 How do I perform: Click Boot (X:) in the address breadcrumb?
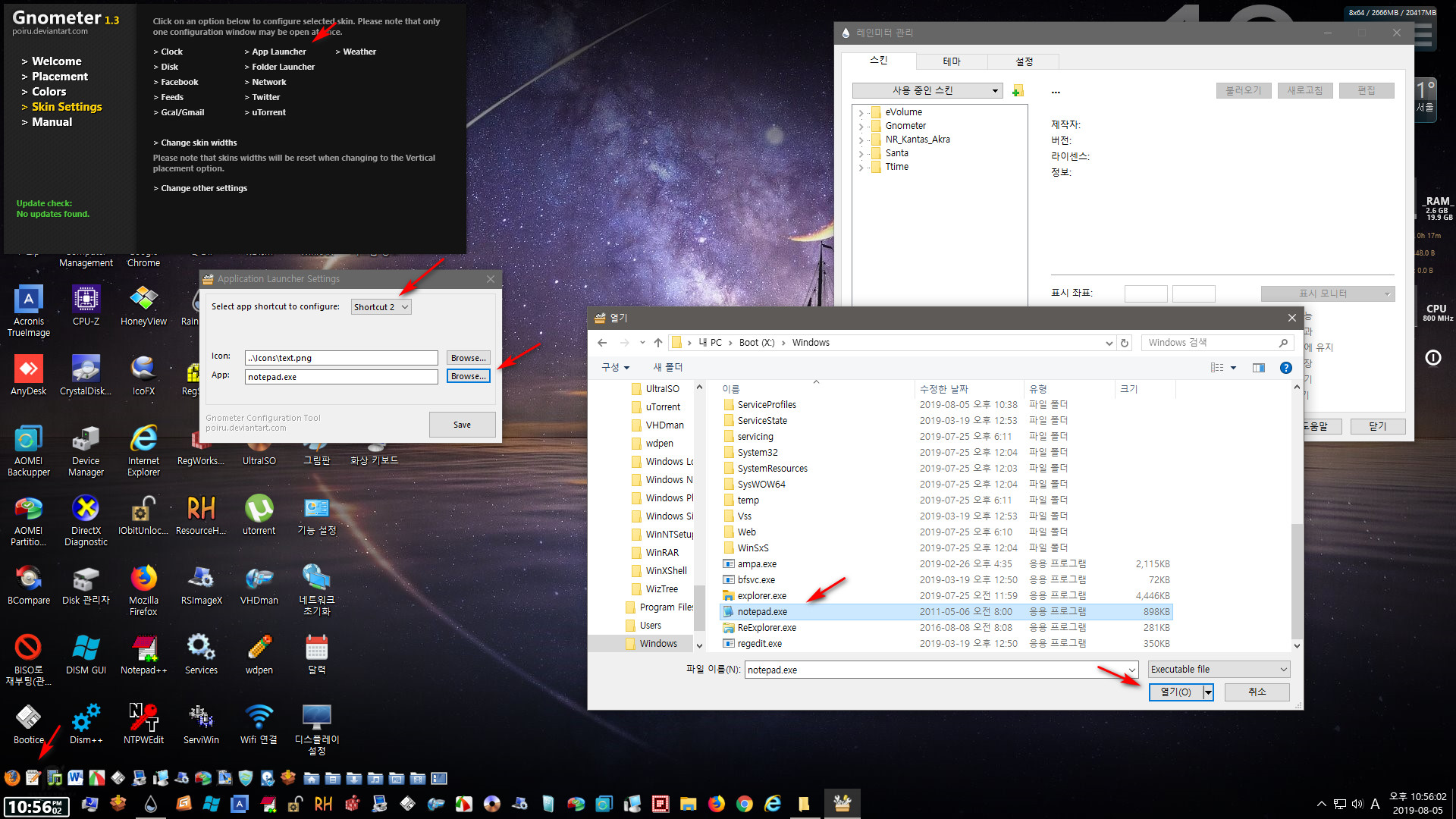[756, 343]
